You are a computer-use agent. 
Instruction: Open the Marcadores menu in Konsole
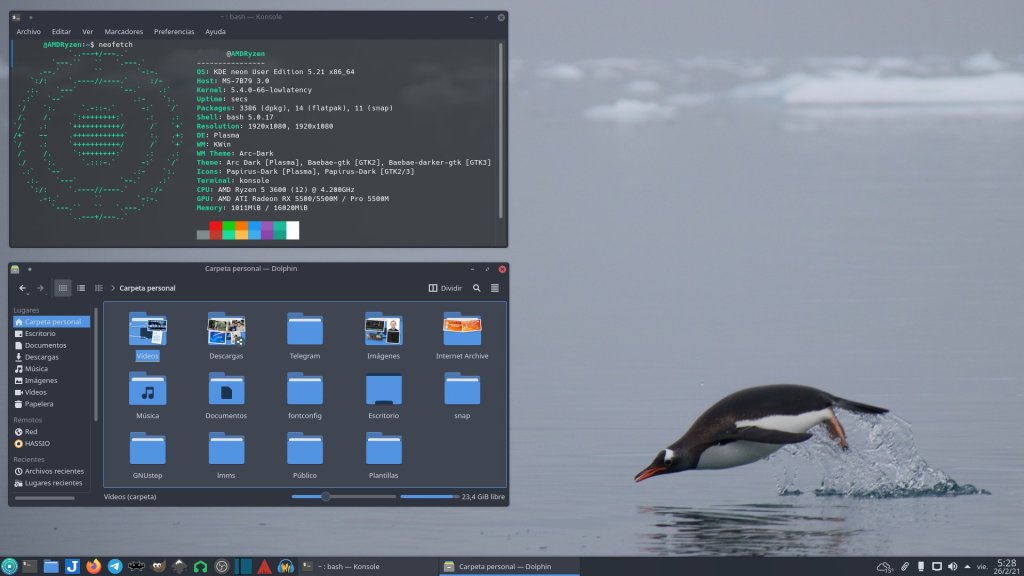point(124,32)
